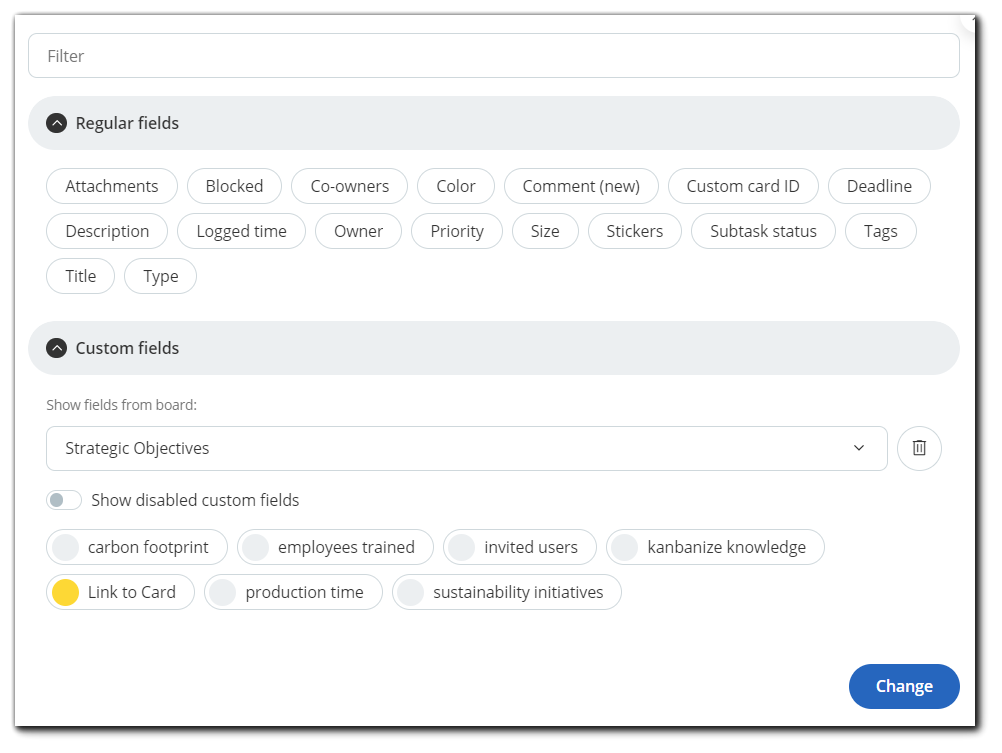Viewport: 1002px width, 753px height.
Task: Select the Deadline field
Action: (x=878, y=186)
